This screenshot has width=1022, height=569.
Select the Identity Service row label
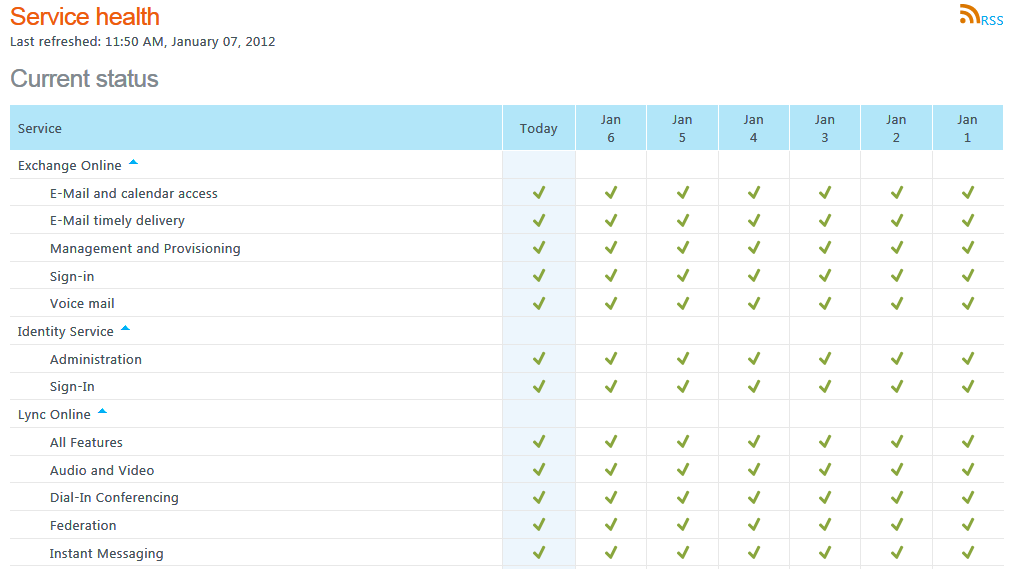[65, 331]
